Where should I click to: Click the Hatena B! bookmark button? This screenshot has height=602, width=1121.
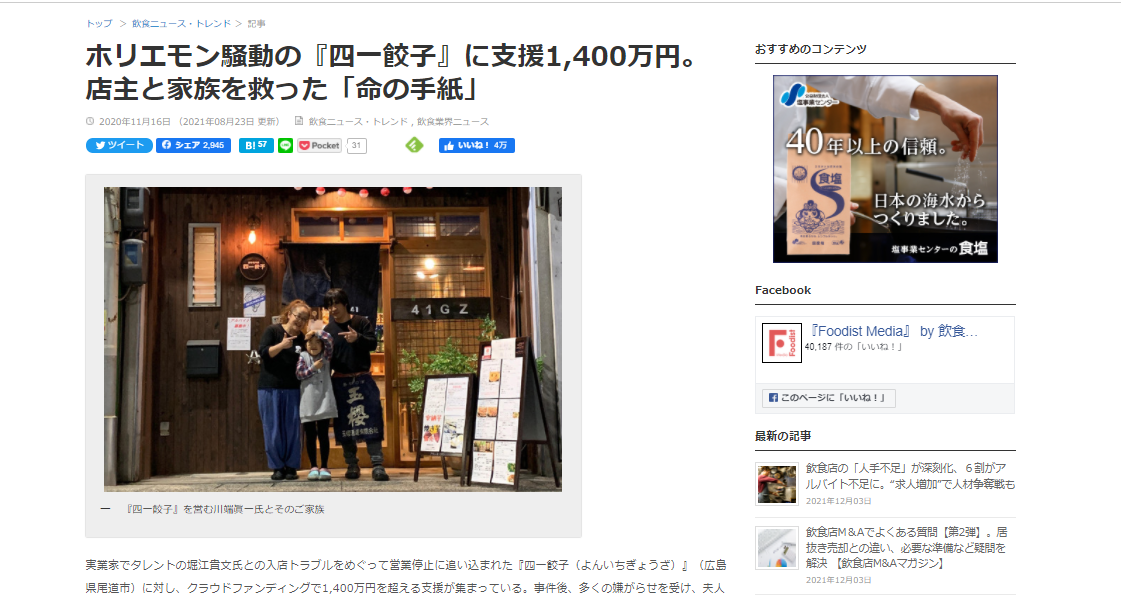(x=256, y=145)
